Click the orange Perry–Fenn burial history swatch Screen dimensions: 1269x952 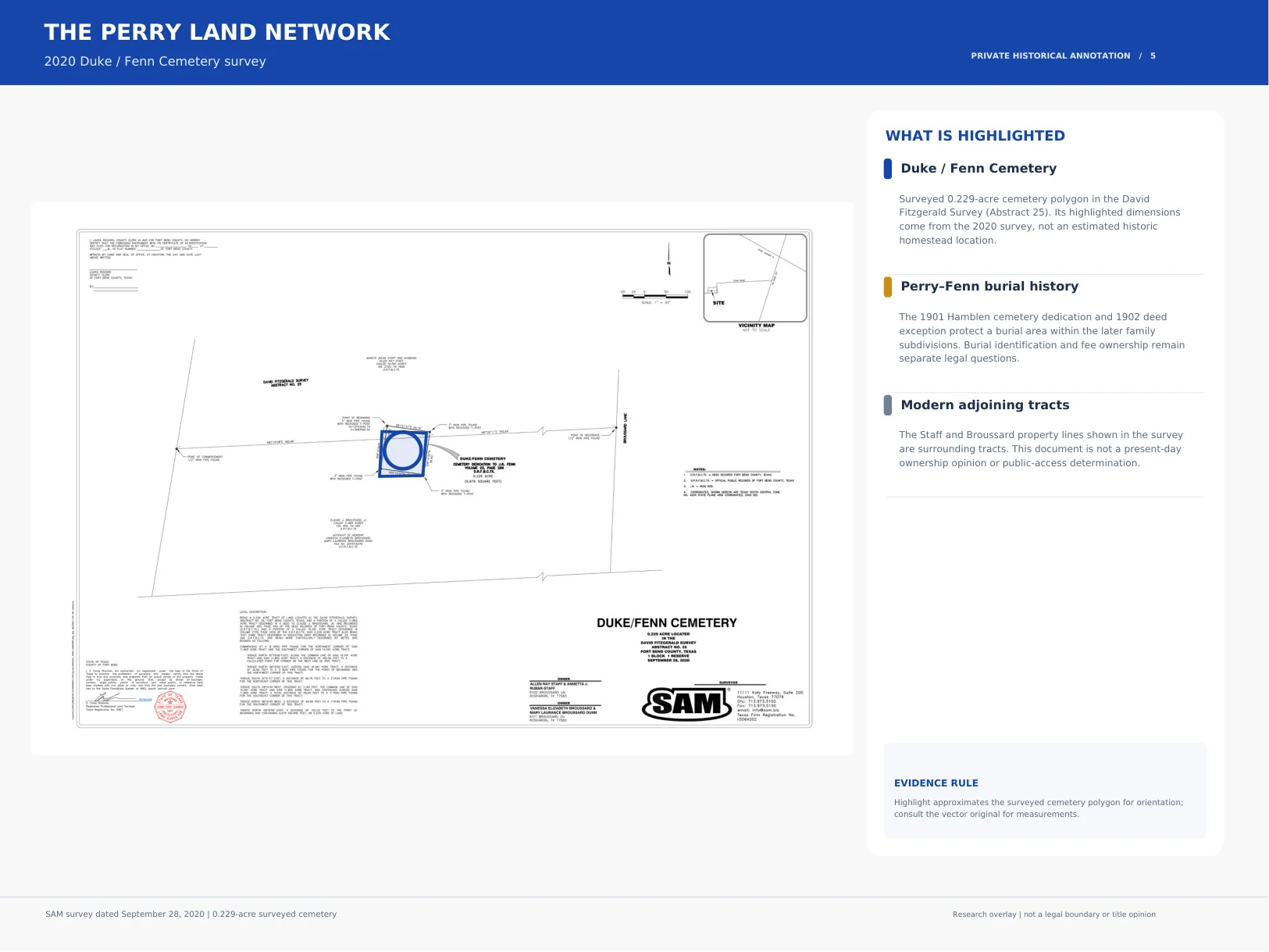887,287
